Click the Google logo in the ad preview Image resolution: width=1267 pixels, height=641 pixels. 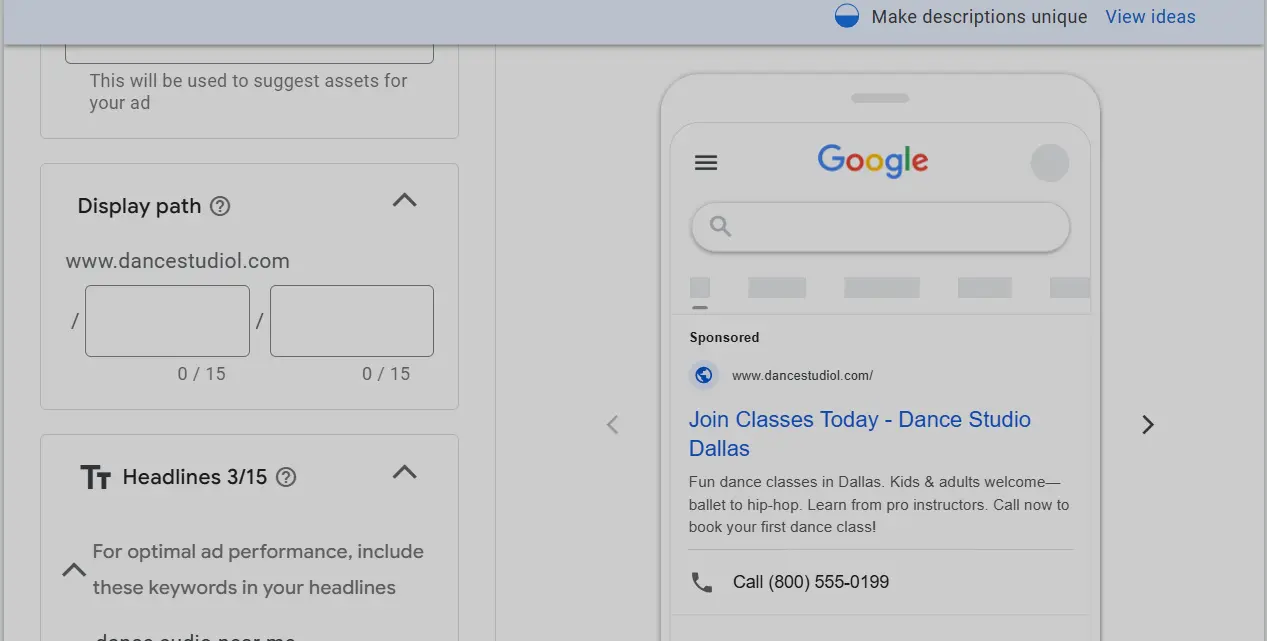pyautogui.click(x=871, y=161)
